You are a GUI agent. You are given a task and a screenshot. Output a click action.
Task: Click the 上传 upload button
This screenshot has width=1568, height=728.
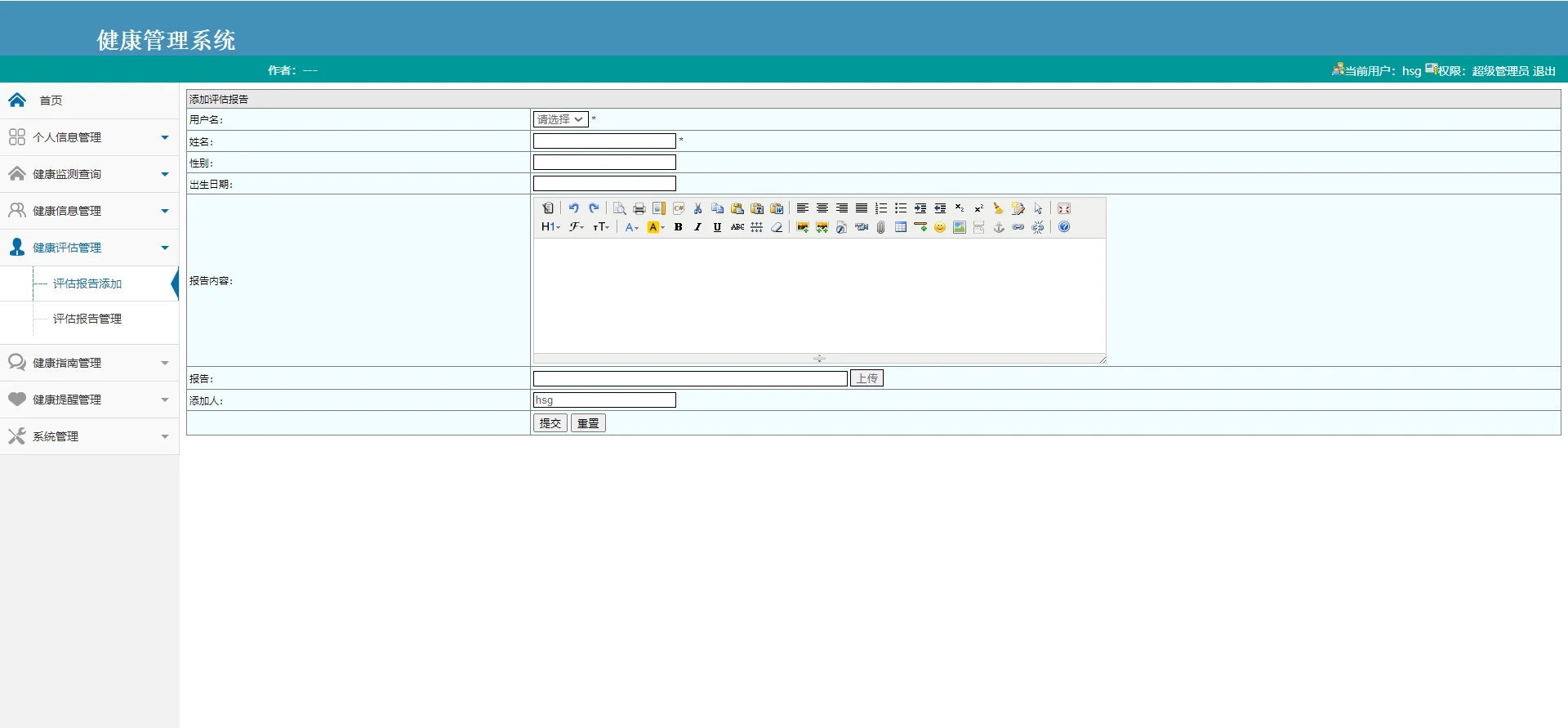866,378
